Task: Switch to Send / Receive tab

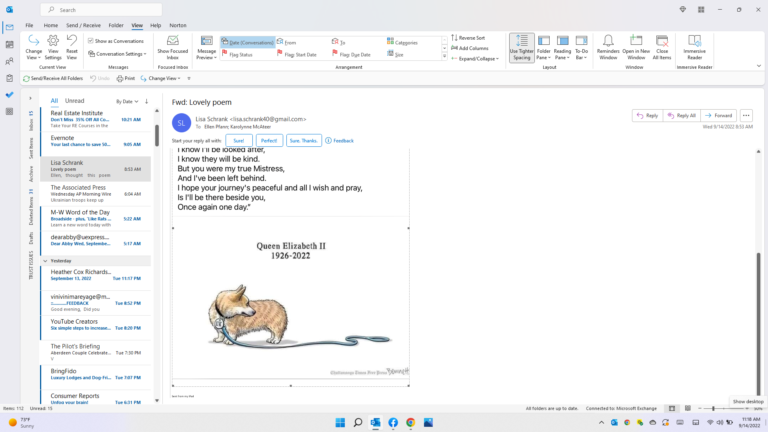Action: (x=83, y=25)
